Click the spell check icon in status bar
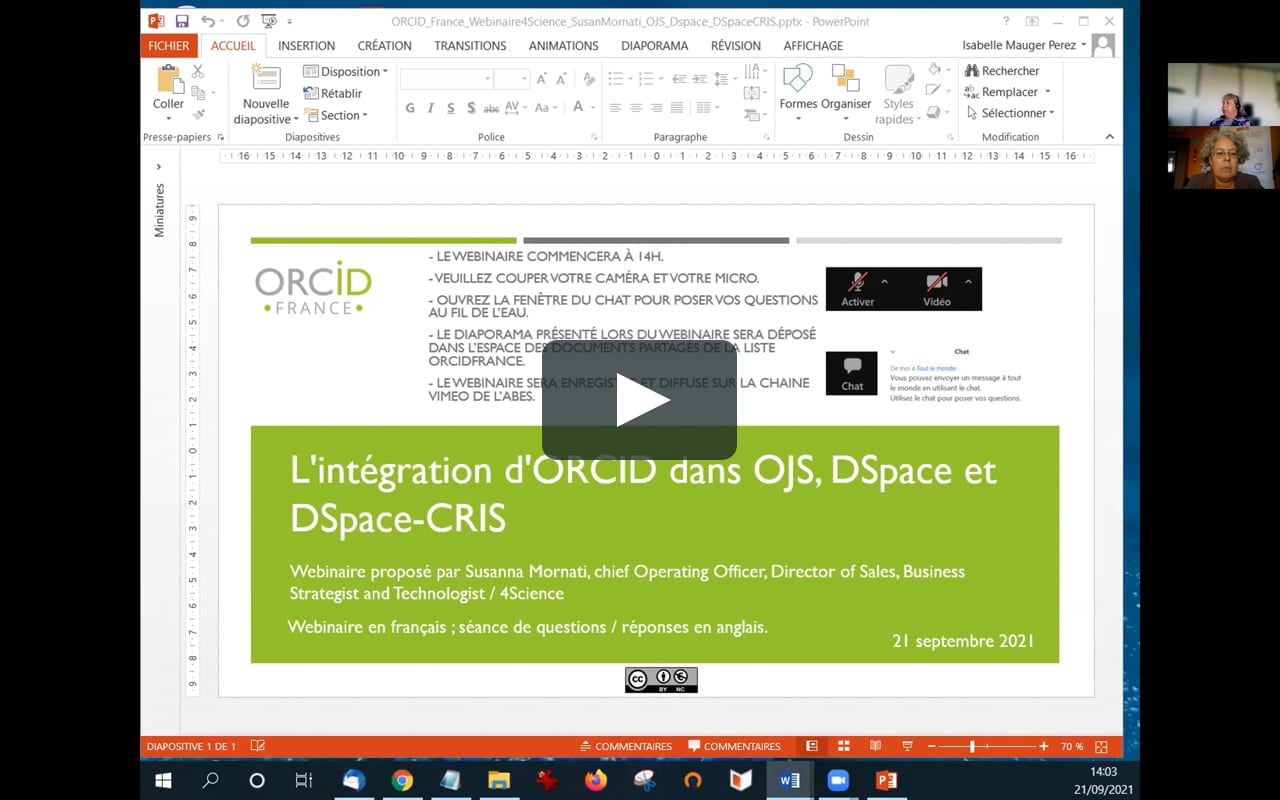The width and height of the screenshot is (1280, 800). (x=257, y=746)
